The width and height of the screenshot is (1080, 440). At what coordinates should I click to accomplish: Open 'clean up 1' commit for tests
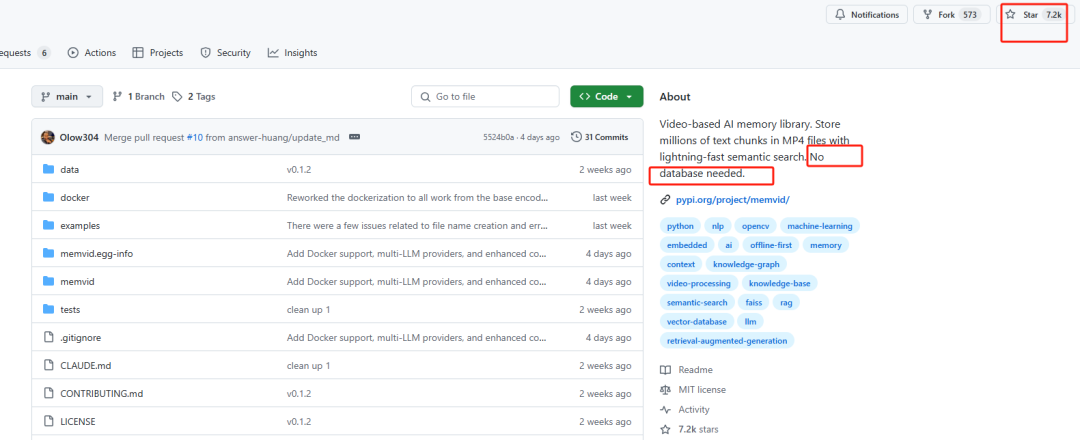pyautogui.click(x=309, y=309)
